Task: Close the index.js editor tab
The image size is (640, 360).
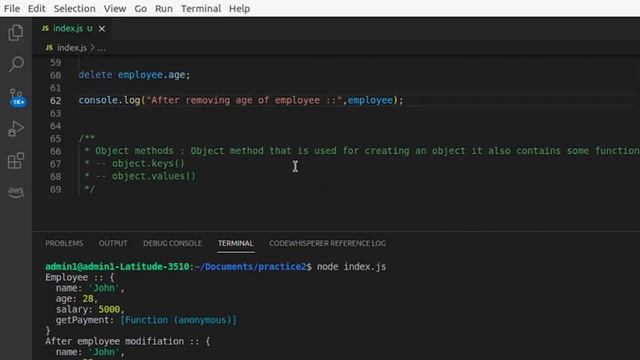Action: (x=102, y=29)
